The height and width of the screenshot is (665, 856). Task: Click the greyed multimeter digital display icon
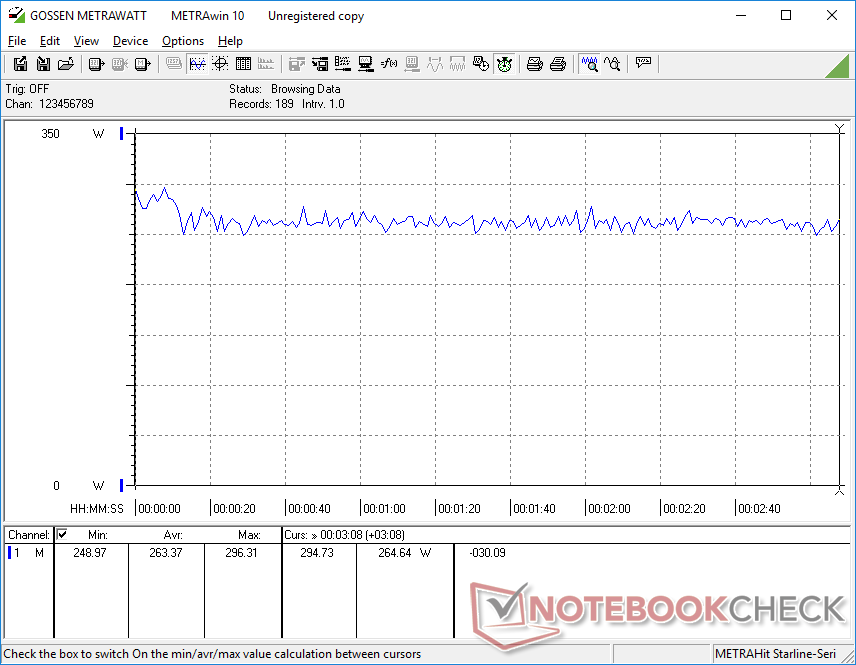[174, 64]
